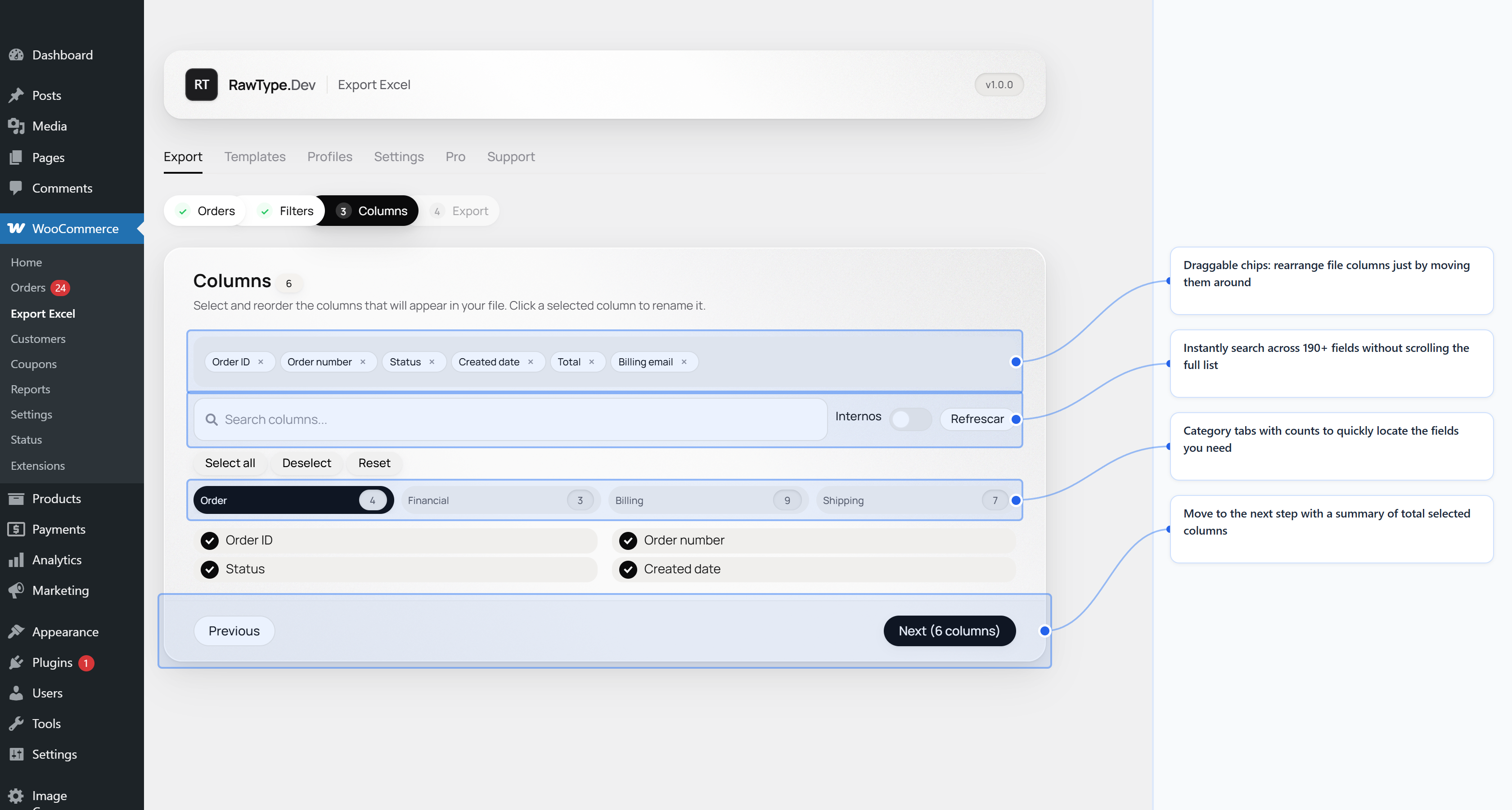Viewport: 1512px width, 810px height.
Task: Click the Products archive icon
Action: (17, 498)
